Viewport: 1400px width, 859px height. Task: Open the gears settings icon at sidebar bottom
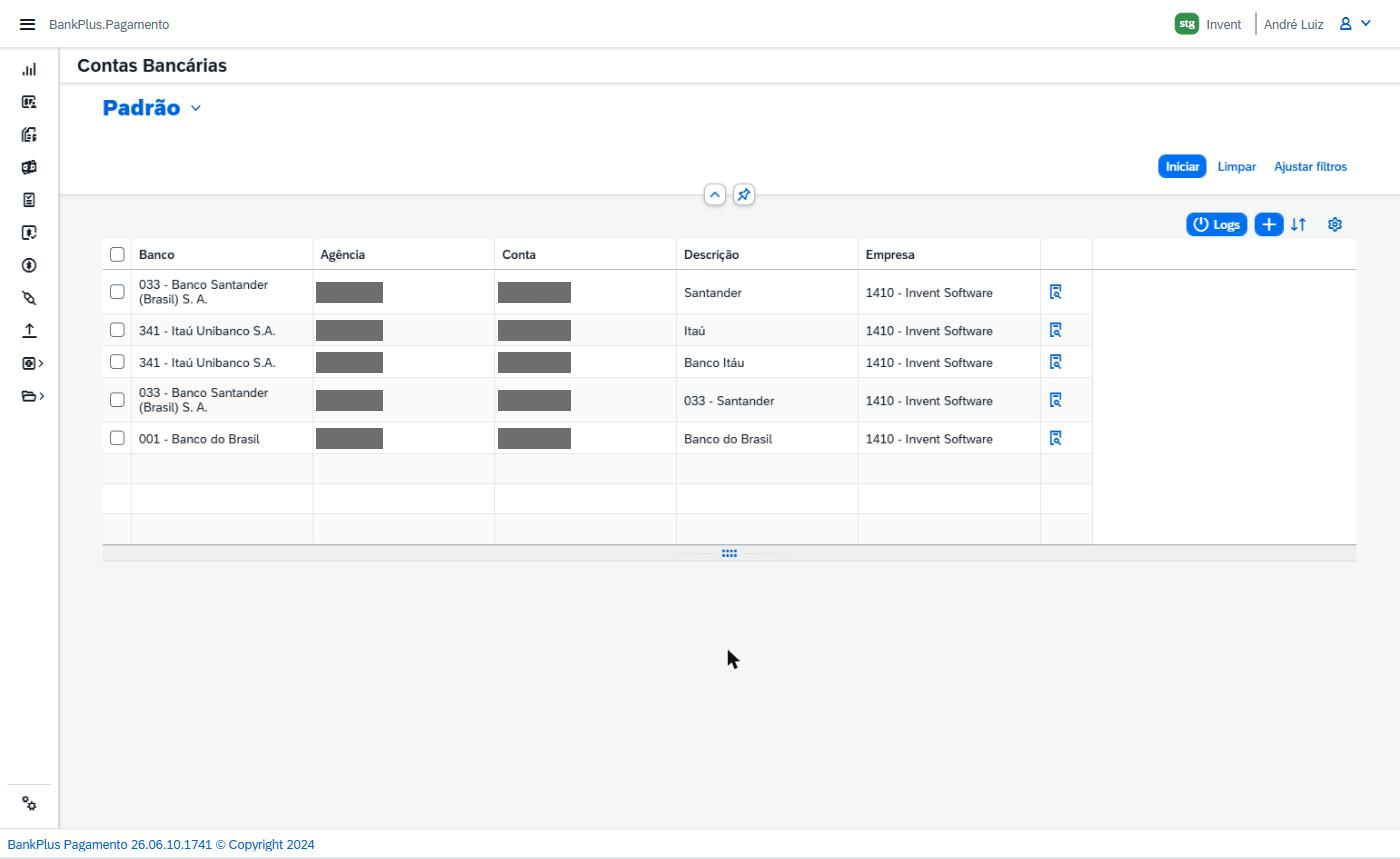coord(29,804)
